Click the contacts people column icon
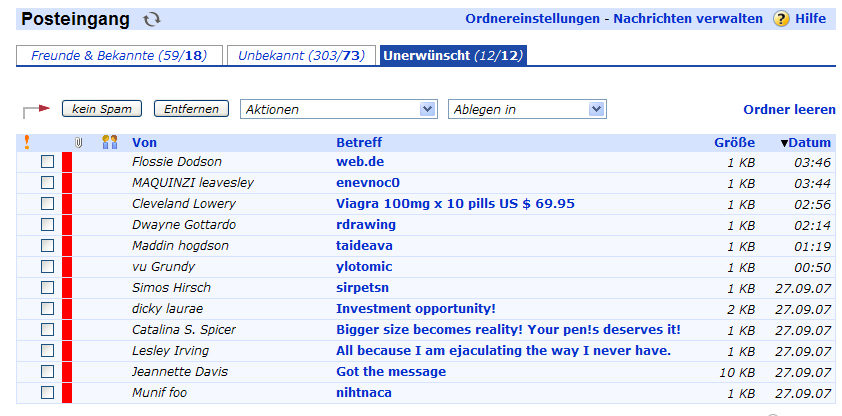 tap(110, 142)
